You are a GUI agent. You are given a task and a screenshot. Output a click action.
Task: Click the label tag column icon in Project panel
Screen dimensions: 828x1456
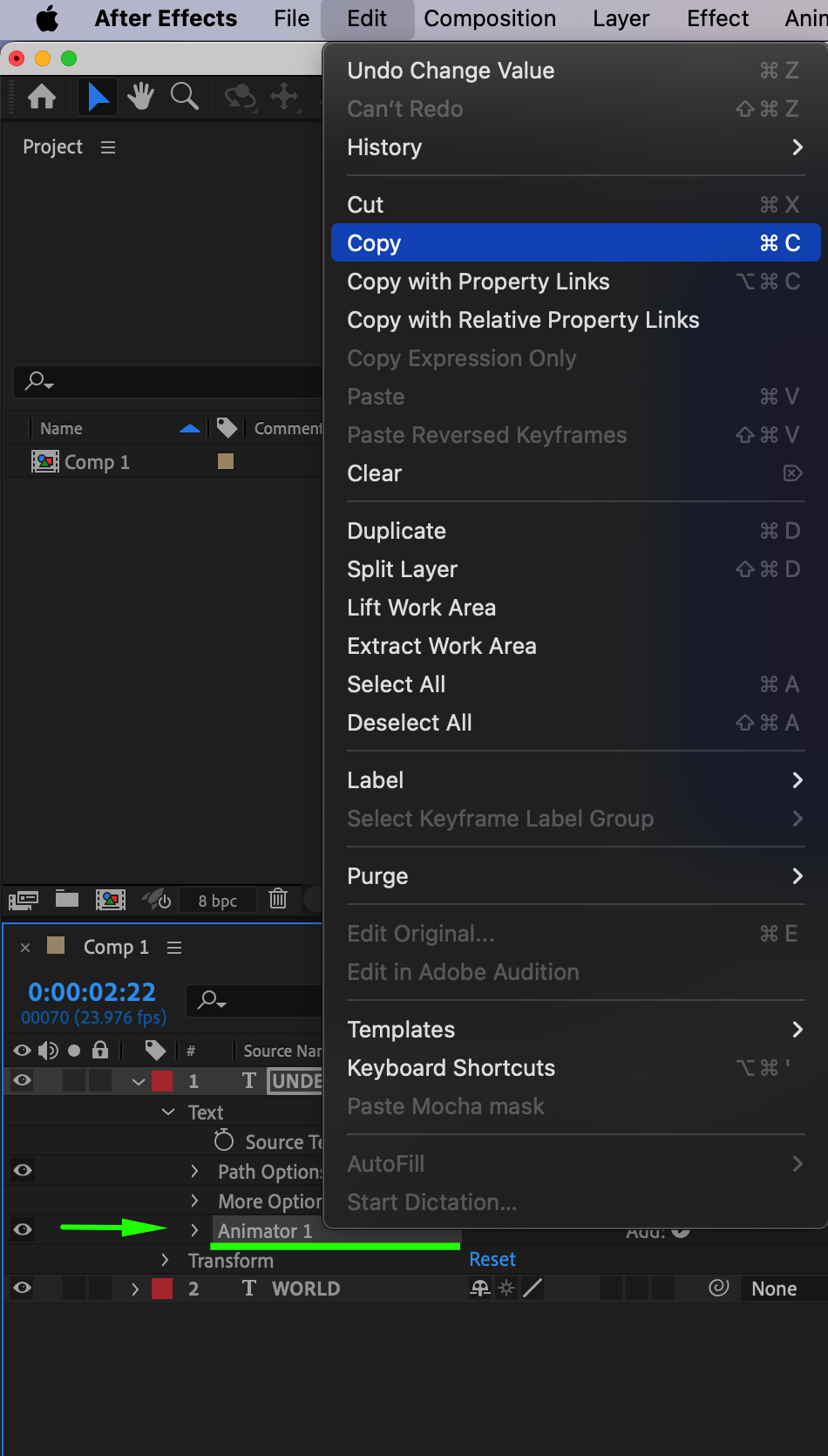click(227, 428)
